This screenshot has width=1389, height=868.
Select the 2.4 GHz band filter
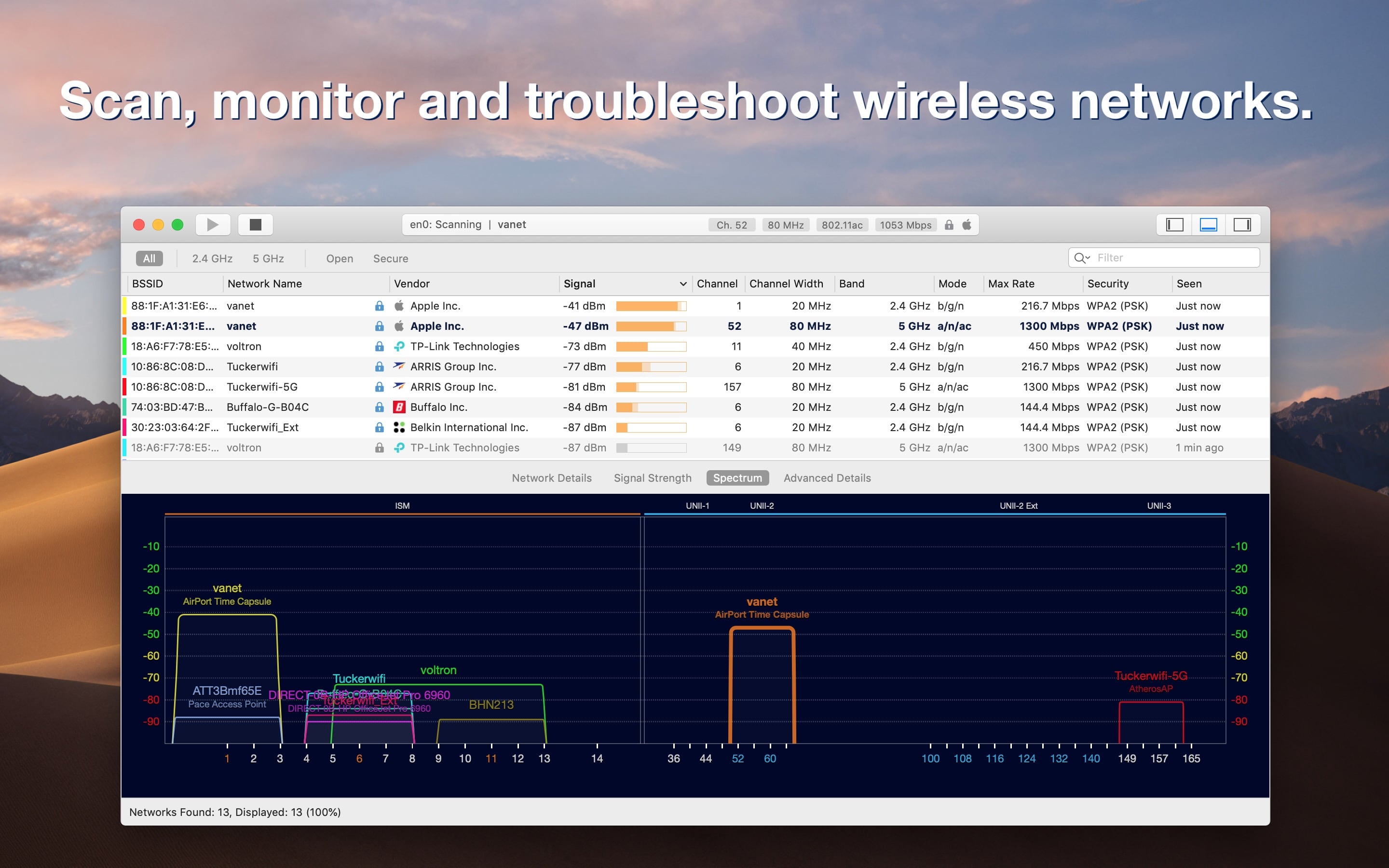(x=212, y=258)
